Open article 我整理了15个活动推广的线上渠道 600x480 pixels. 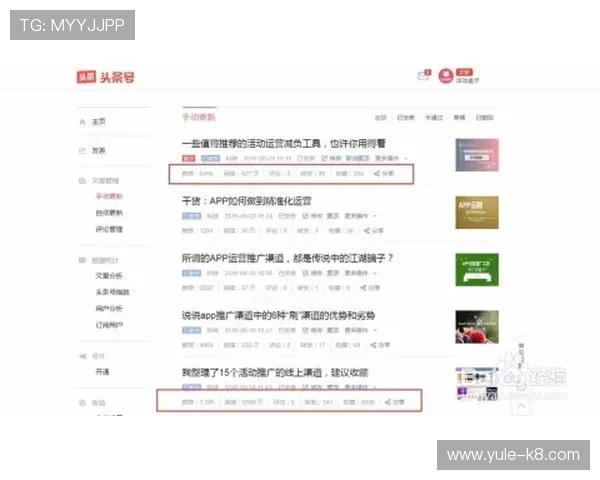pos(275,372)
